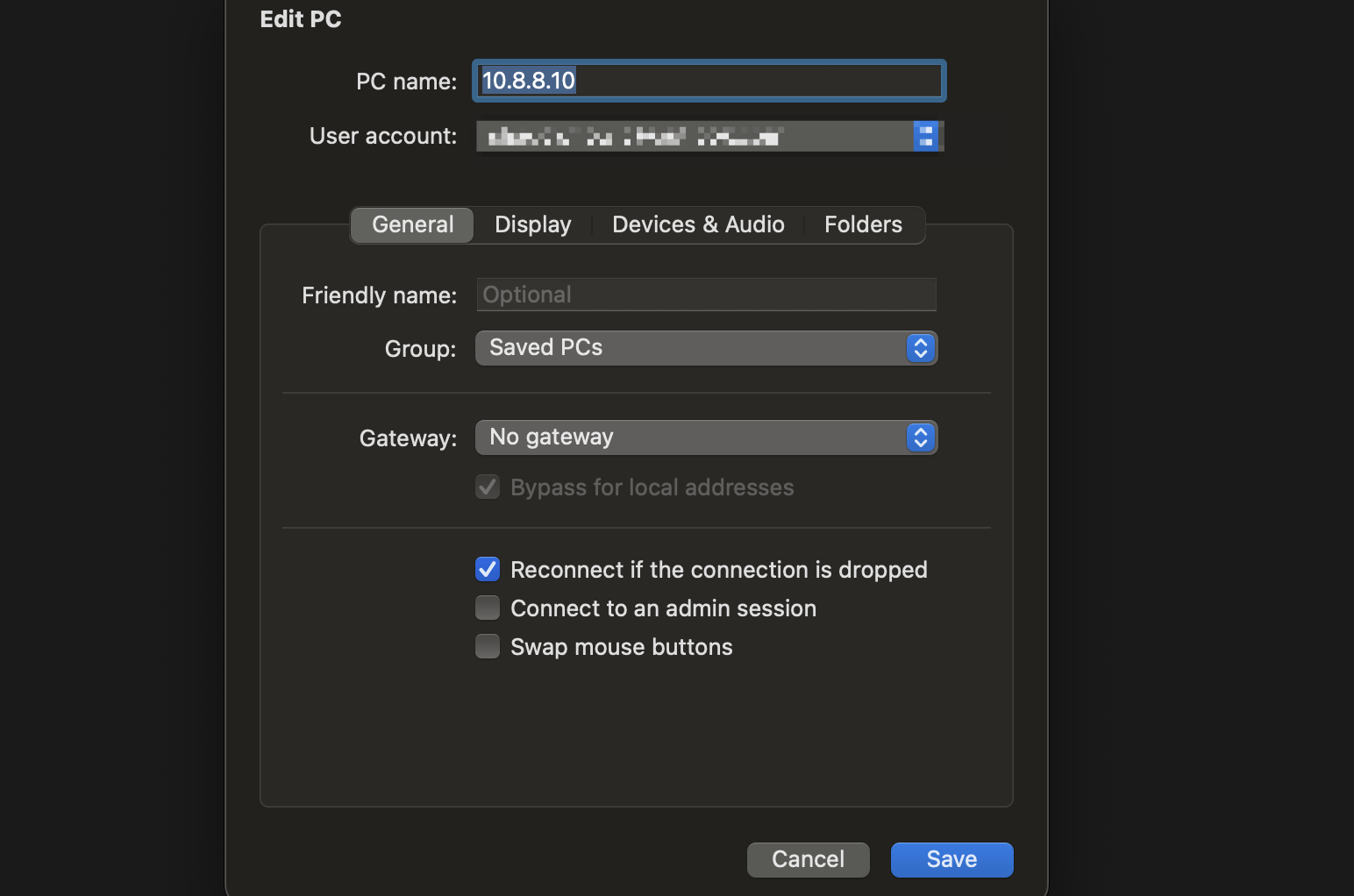Open the Devices & Audio tab
This screenshot has width=1354, height=896.
coord(698,225)
